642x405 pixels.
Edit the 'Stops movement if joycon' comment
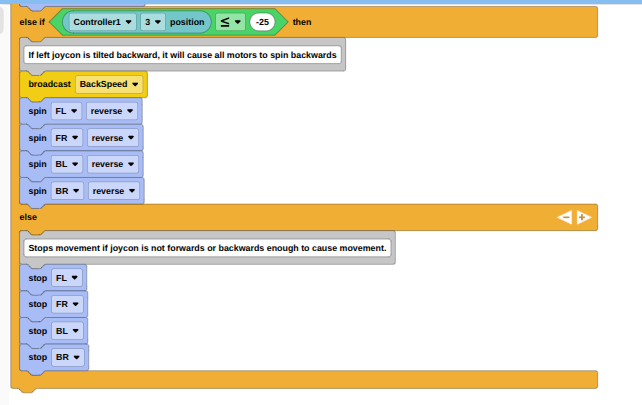[x=208, y=248]
